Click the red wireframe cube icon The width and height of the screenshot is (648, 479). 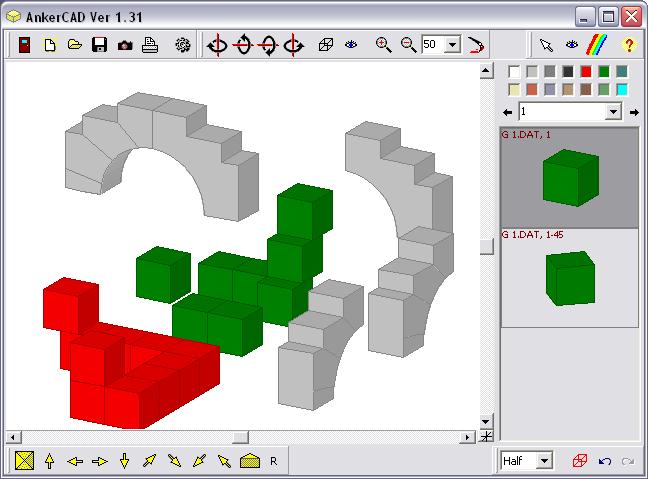(580, 460)
